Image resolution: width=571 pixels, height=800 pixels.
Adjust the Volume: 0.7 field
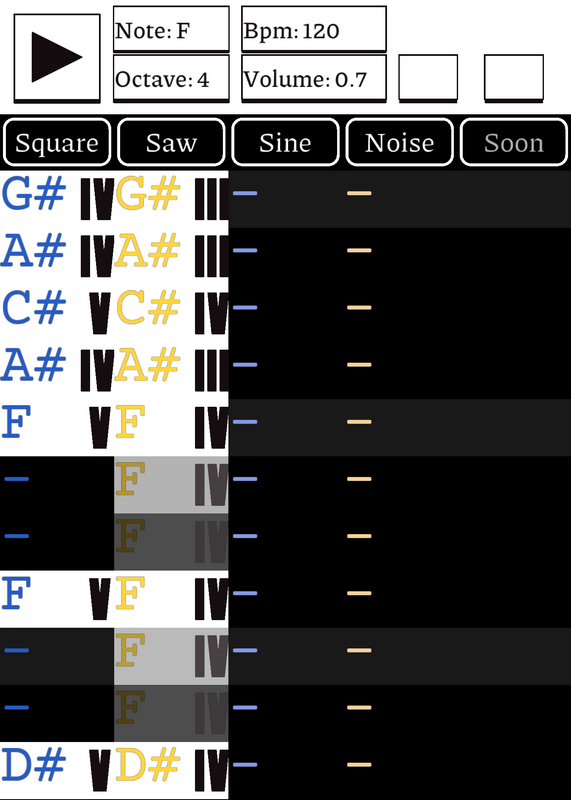[x=314, y=79]
